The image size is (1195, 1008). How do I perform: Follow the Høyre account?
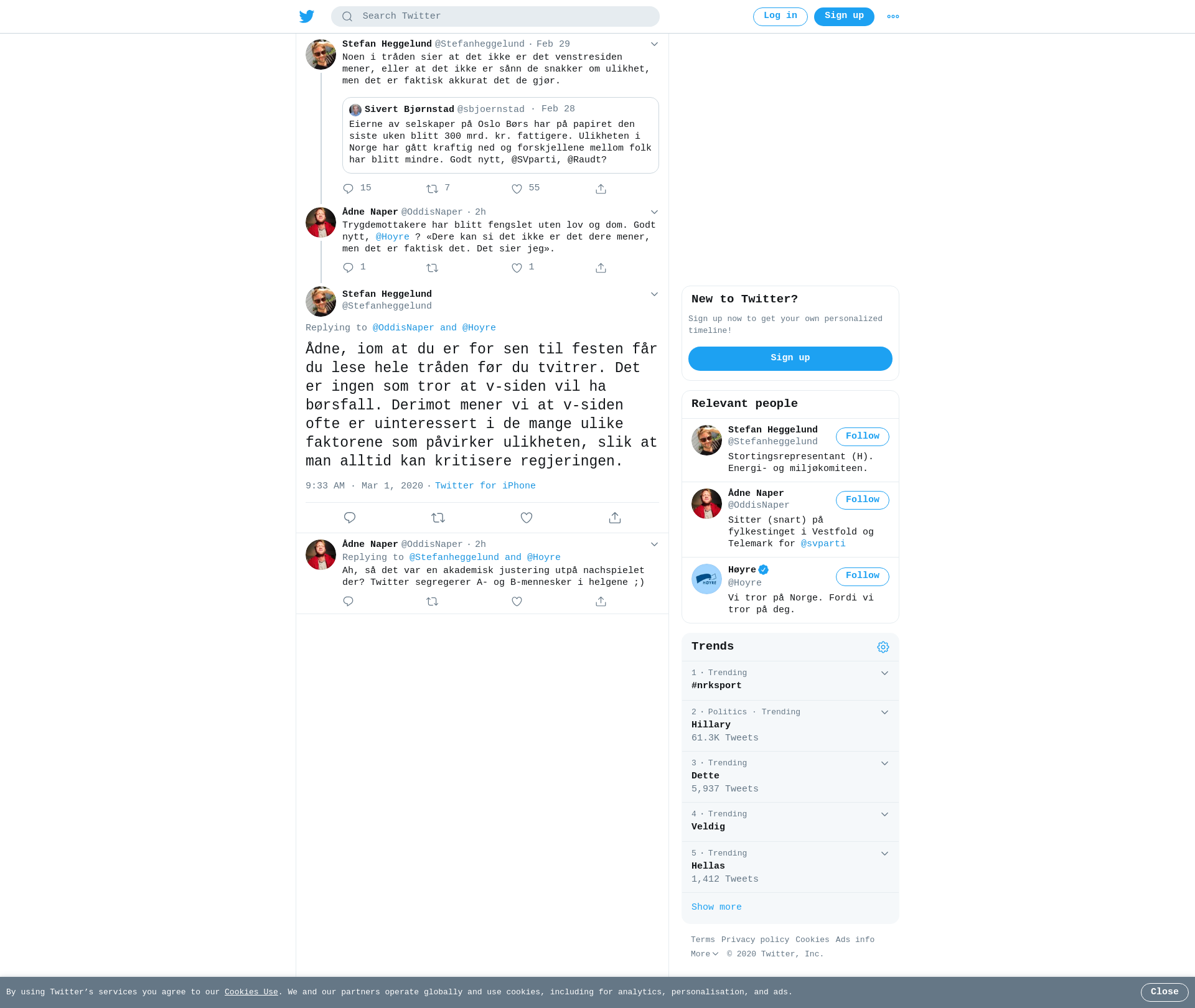[x=863, y=576]
